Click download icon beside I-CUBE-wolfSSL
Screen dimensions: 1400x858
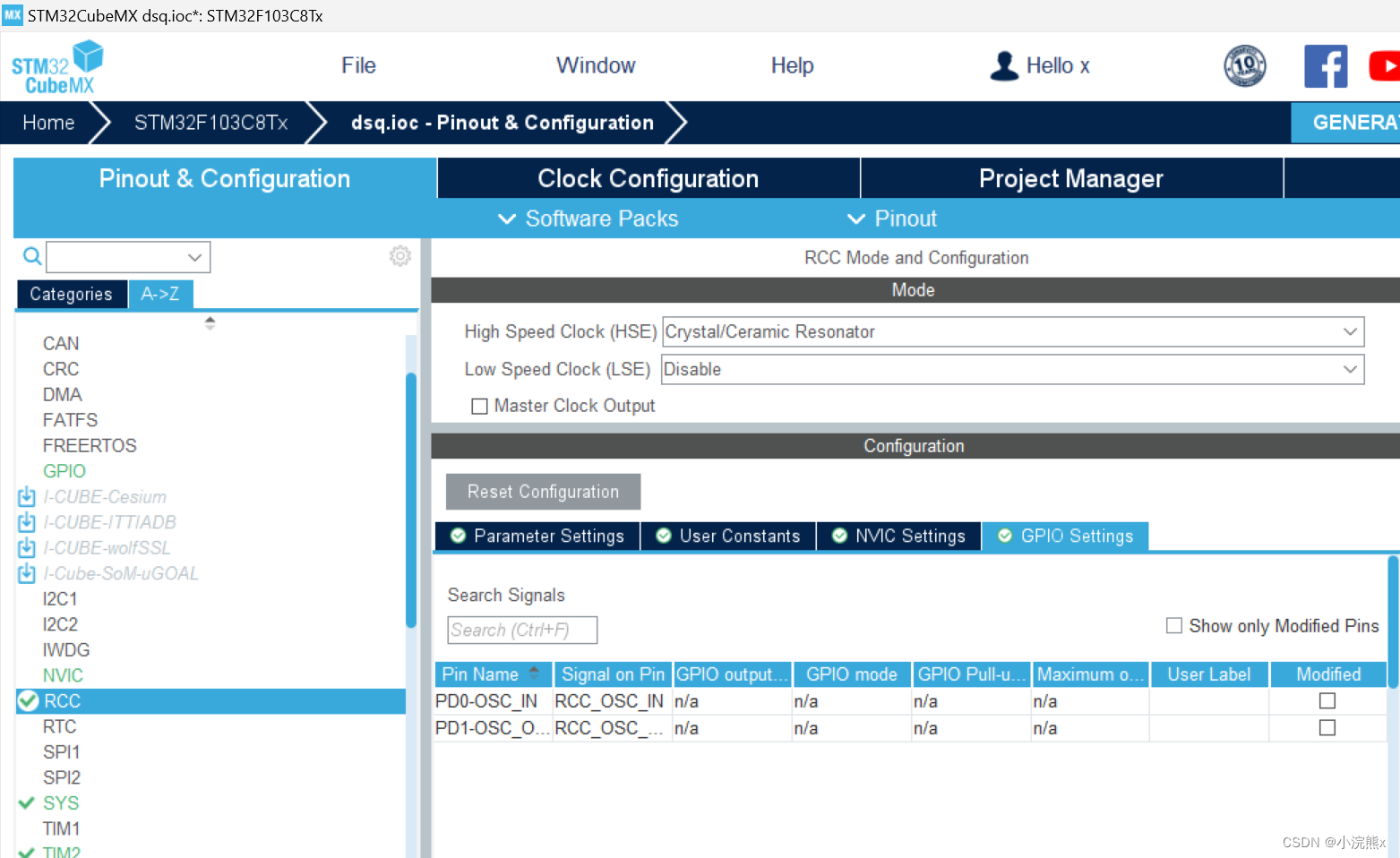click(27, 547)
